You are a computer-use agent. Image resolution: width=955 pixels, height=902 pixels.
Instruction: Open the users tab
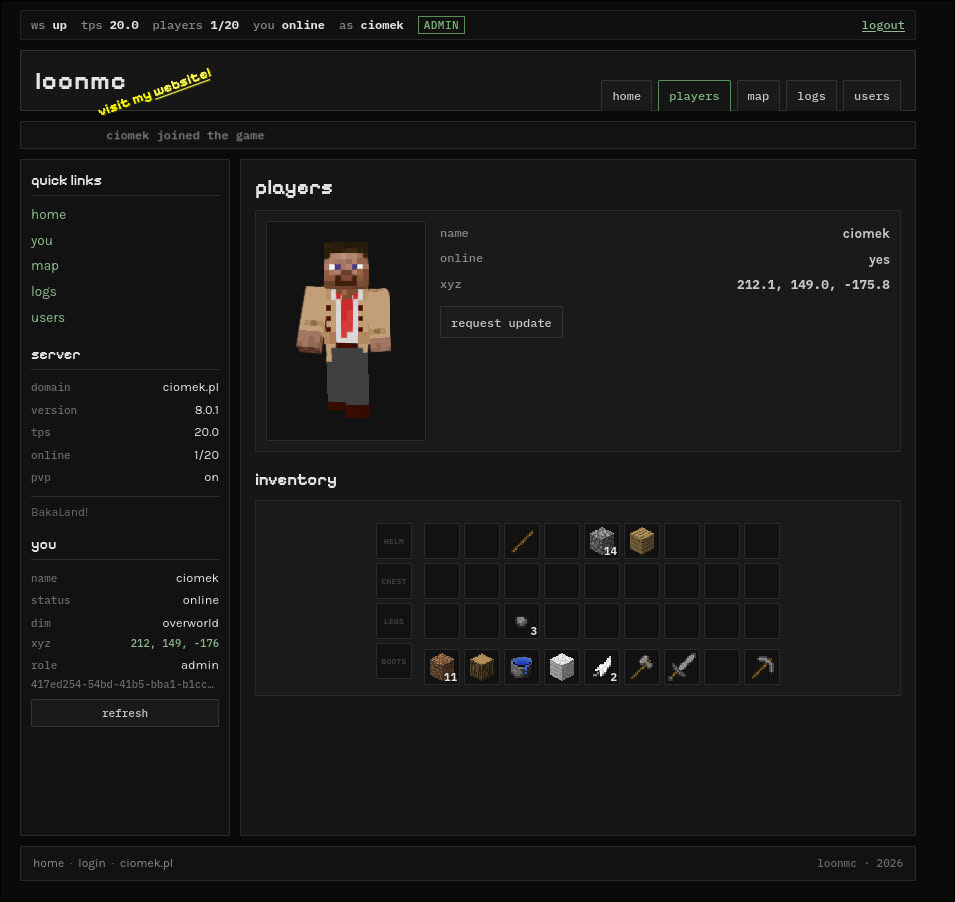(x=872, y=96)
